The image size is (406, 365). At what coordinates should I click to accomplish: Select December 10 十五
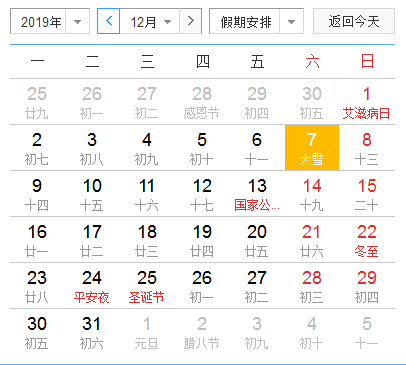pyautogui.click(x=92, y=194)
